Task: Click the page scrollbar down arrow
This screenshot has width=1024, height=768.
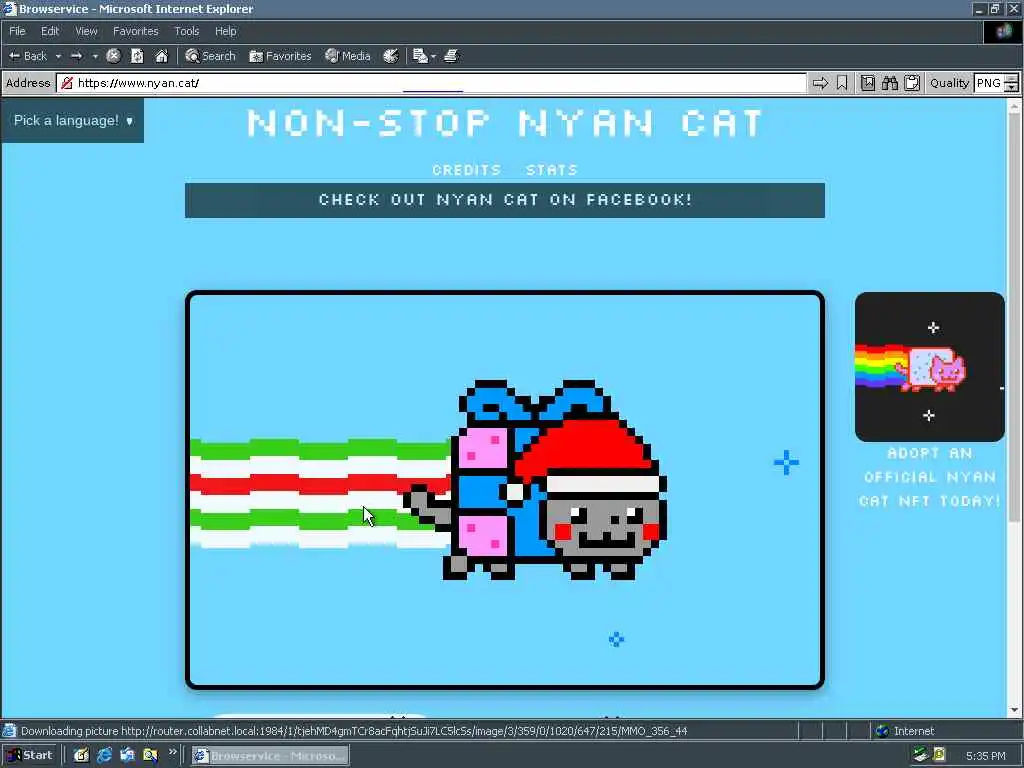Action: pyautogui.click(x=1014, y=711)
